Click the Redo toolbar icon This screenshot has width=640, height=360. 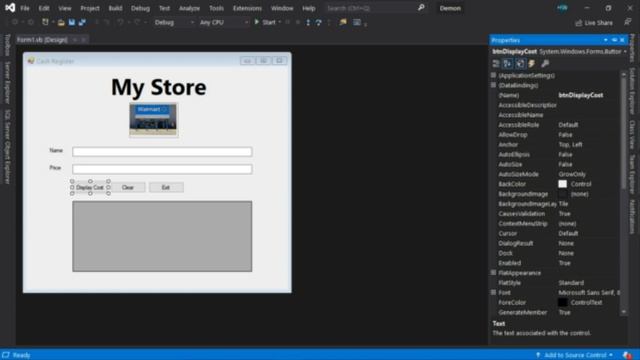pyautogui.click(x=137, y=22)
